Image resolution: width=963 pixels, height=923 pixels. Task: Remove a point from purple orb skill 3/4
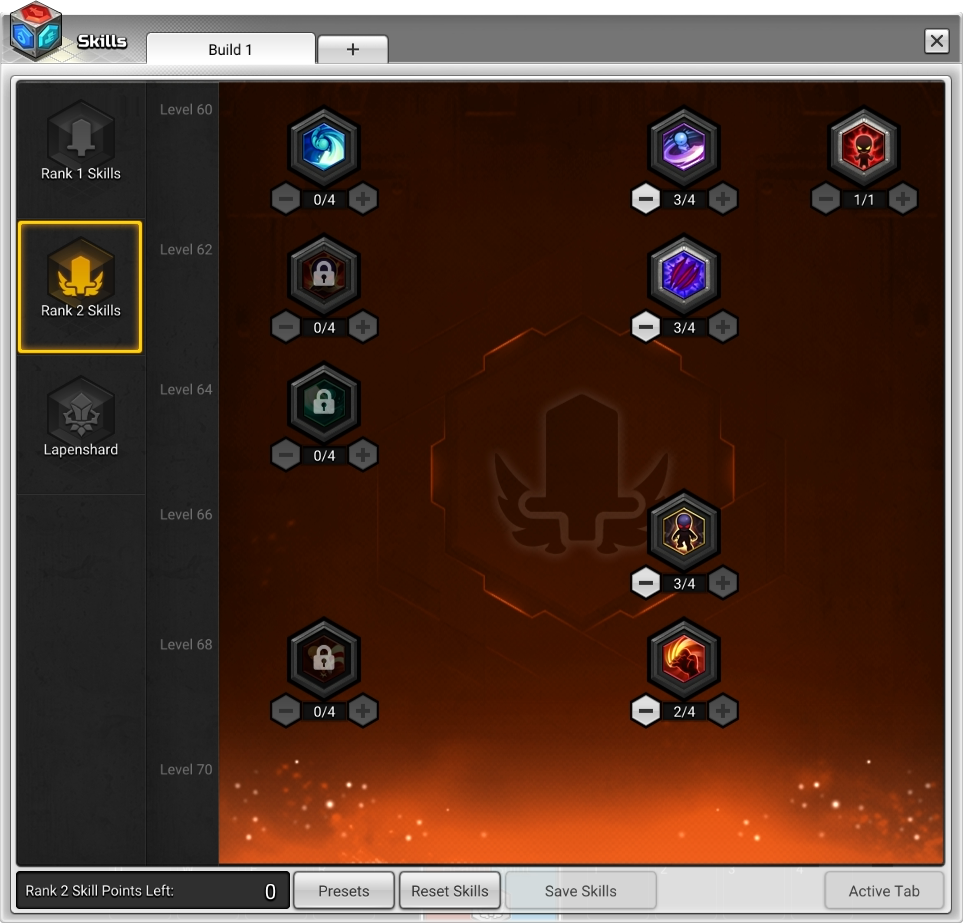(x=645, y=199)
